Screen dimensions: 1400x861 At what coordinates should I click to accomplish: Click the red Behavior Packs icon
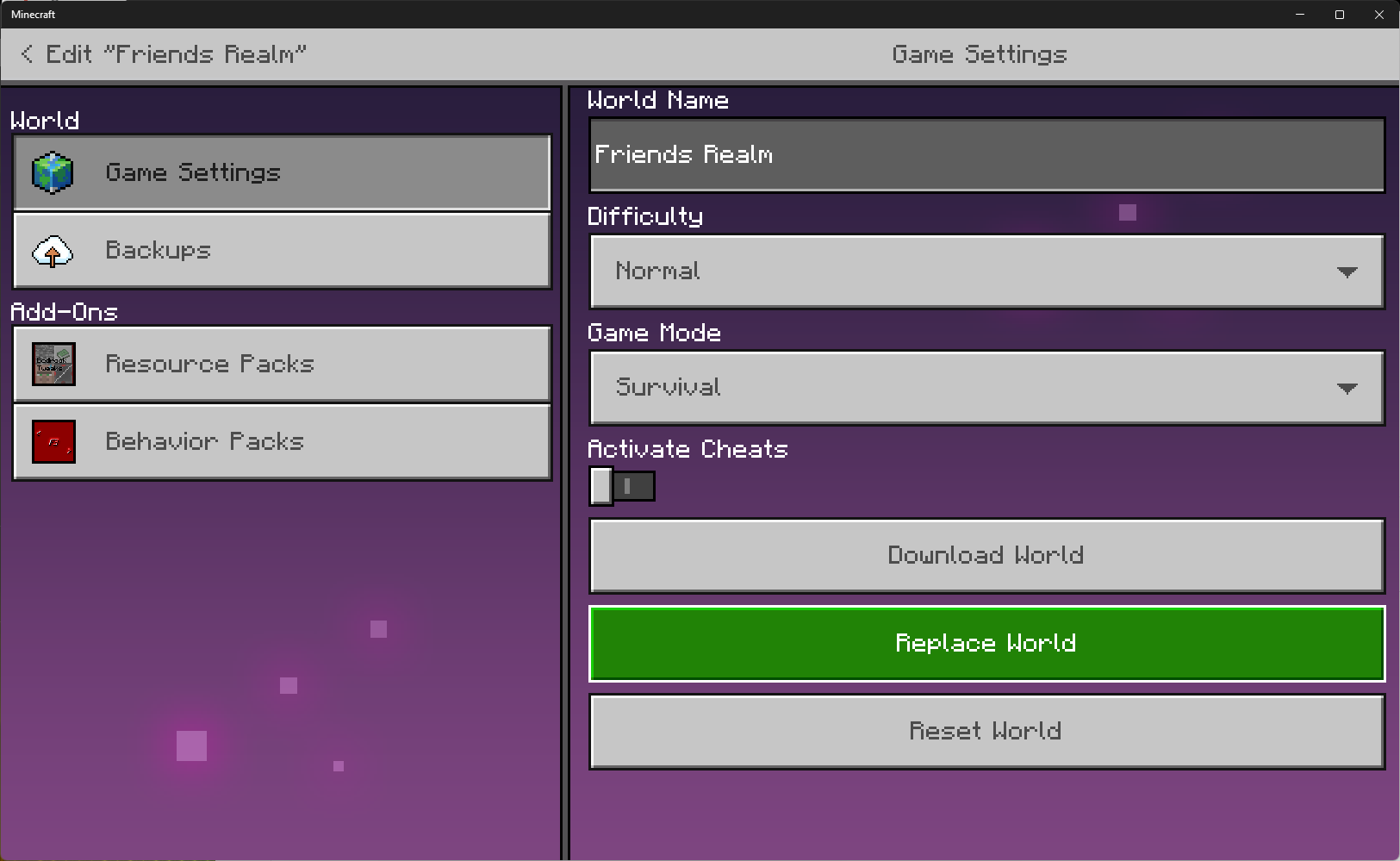click(53, 441)
